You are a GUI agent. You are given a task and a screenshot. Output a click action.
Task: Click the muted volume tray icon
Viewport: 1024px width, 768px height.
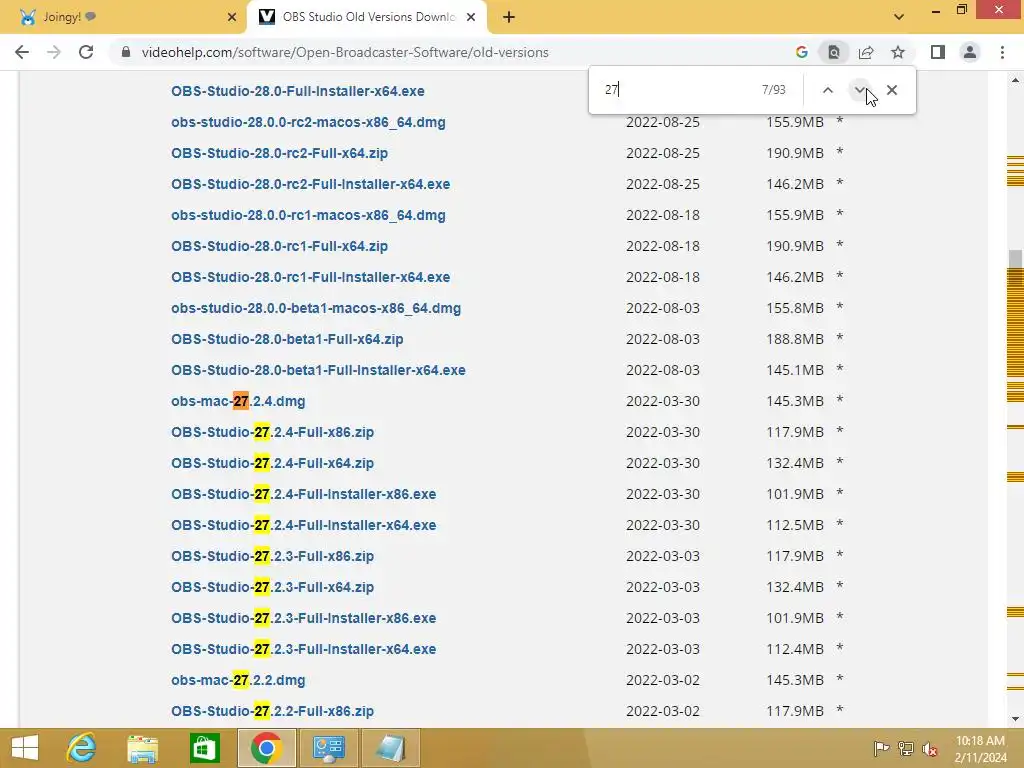(930, 748)
